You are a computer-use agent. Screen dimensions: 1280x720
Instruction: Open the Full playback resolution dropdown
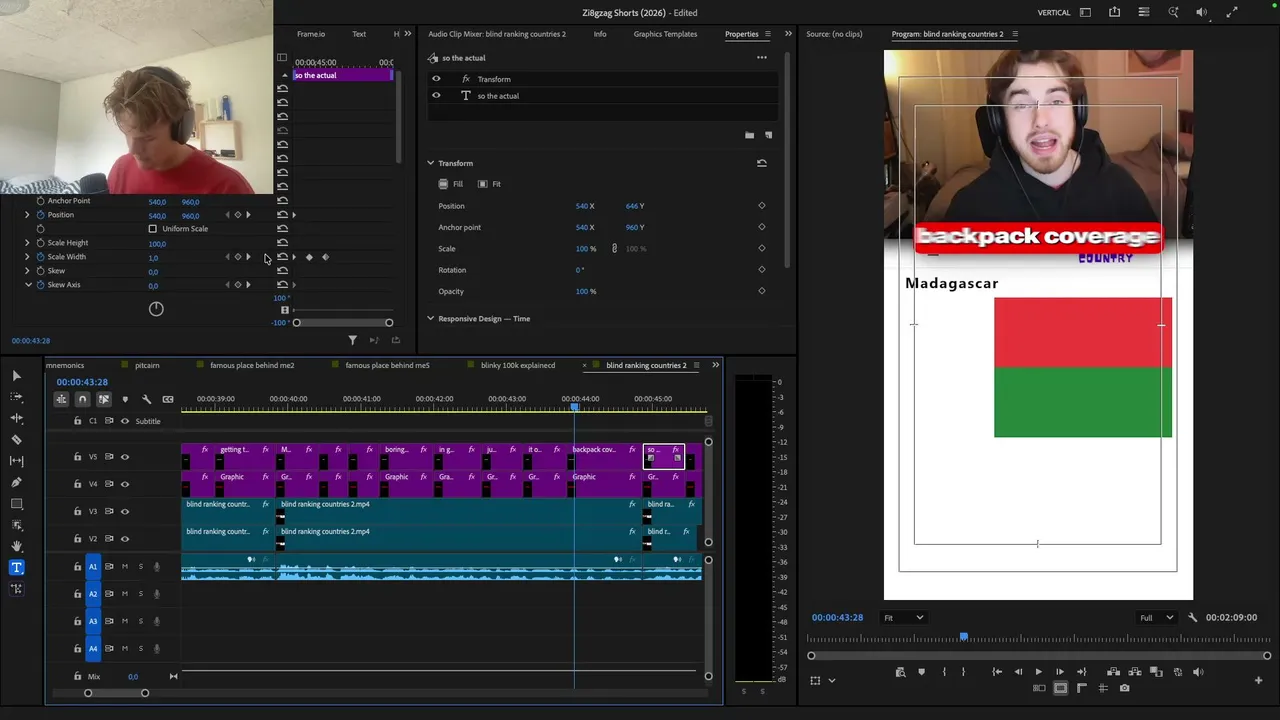point(1156,618)
